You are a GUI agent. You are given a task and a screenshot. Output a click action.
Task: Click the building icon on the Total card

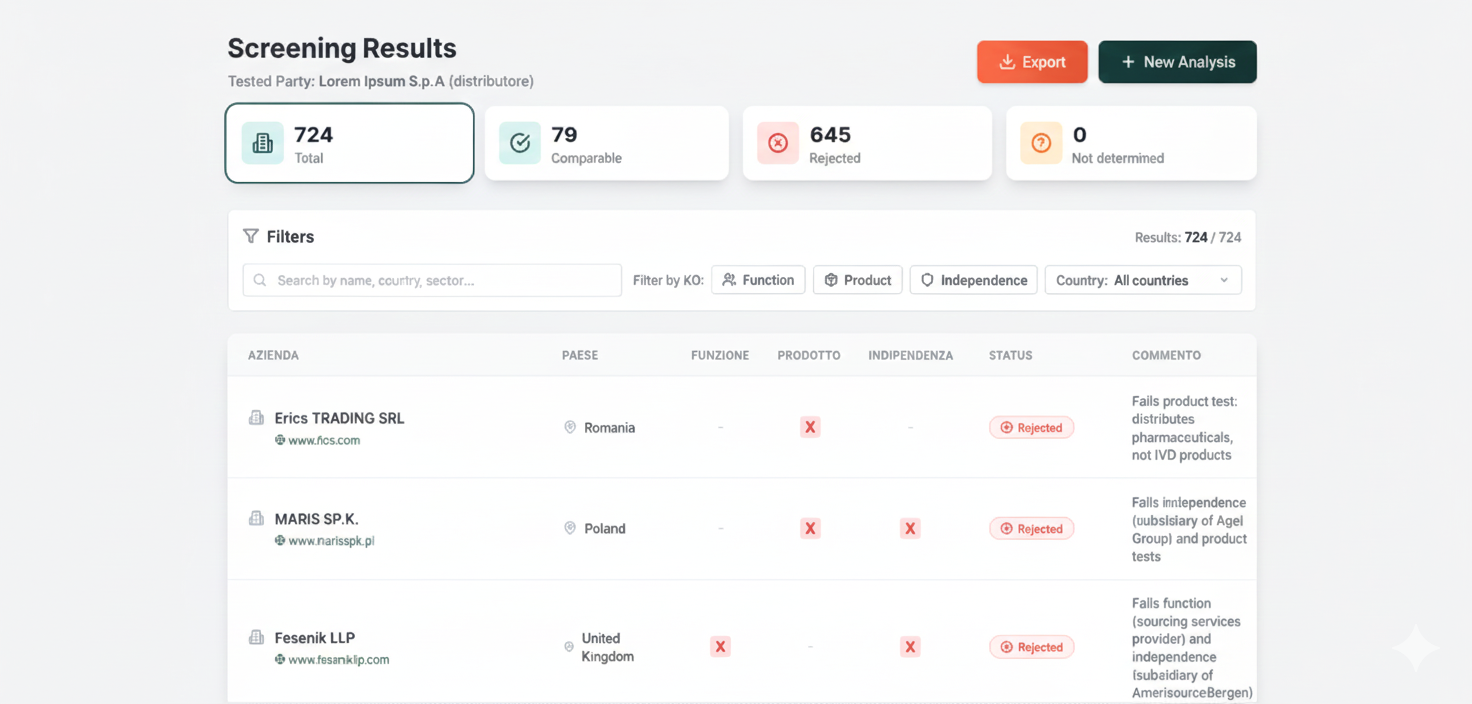click(x=261, y=143)
